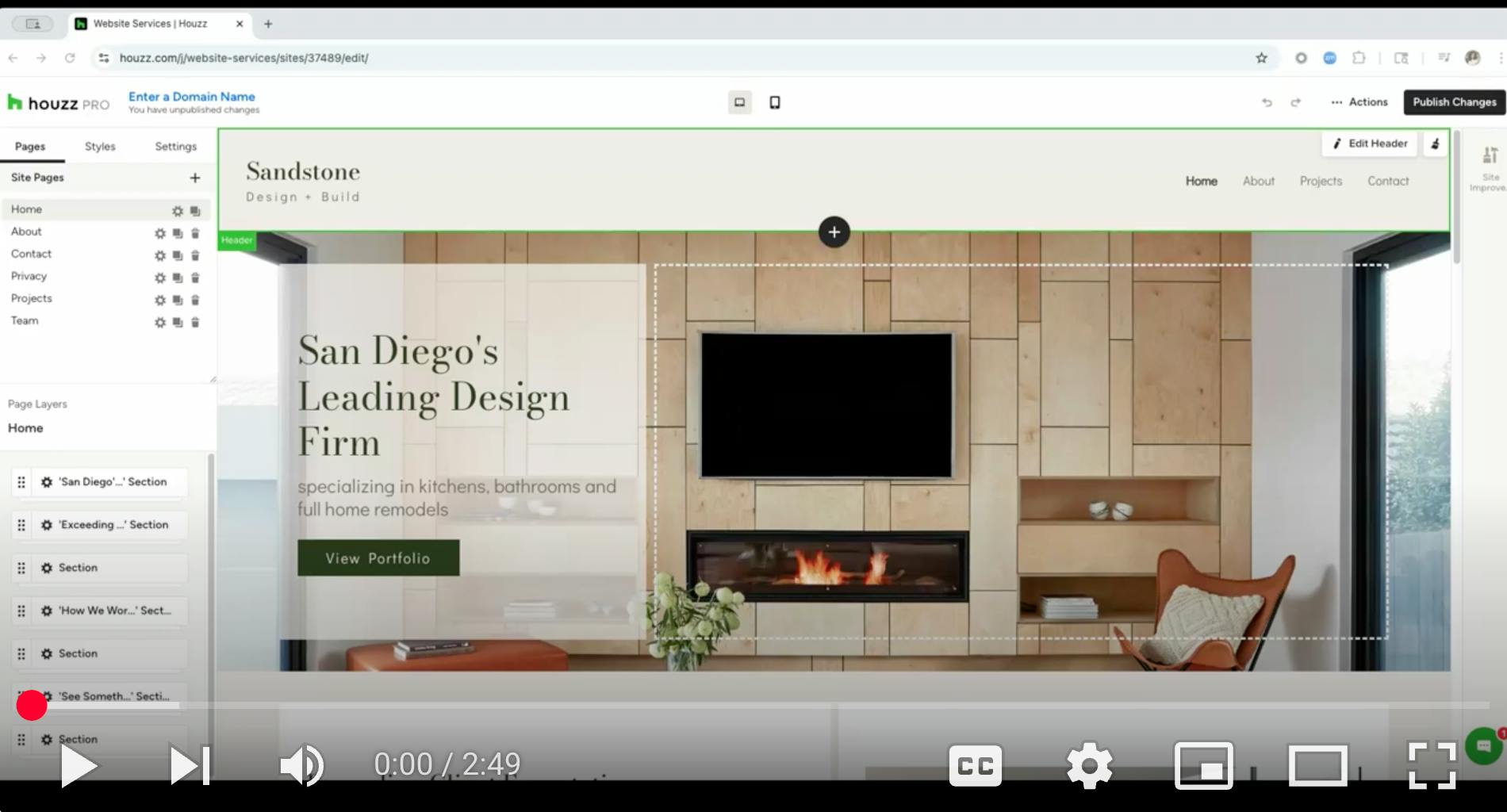Open settings gear for About page

tap(160, 233)
